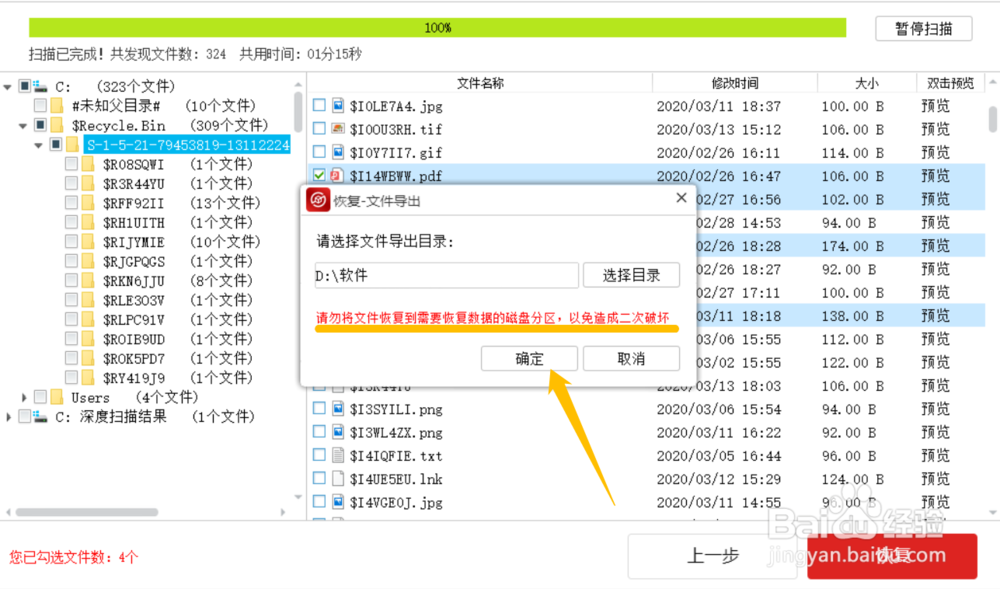The height and width of the screenshot is (589, 1000).
Task: Check the $IOY7II7.gif file checkbox
Action: (318, 152)
